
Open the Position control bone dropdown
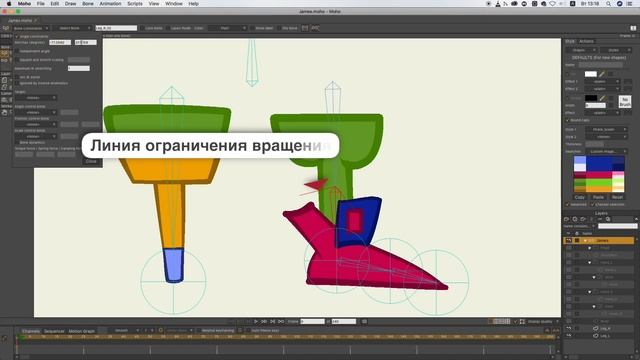(36, 124)
